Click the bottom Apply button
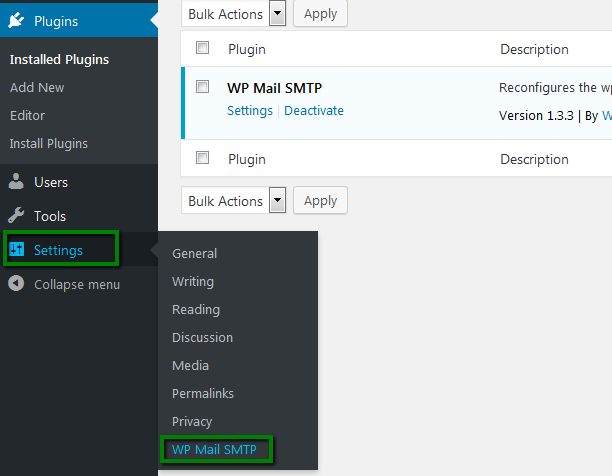This screenshot has width=612, height=476. 320,201
